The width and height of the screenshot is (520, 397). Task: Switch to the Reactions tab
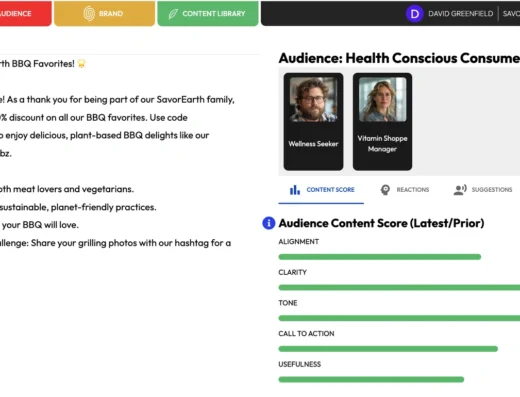[404, 190]
